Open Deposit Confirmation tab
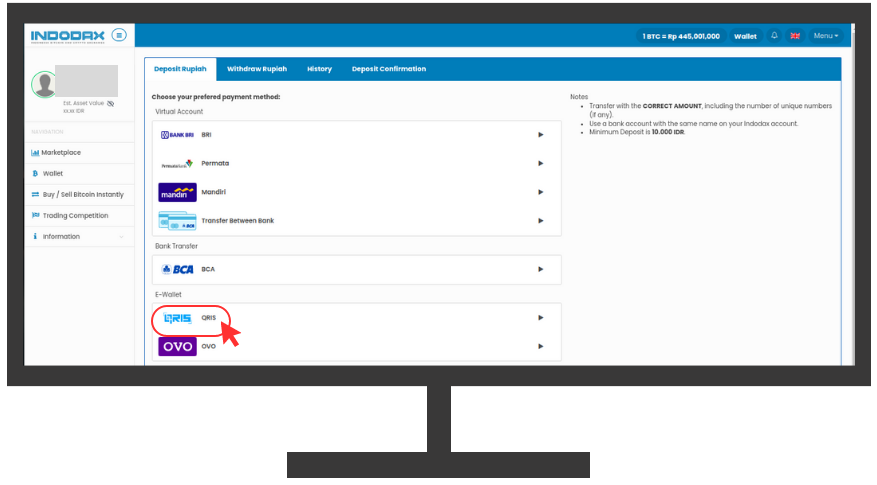This screenshot has height=485, width=877. pos(389,69)
